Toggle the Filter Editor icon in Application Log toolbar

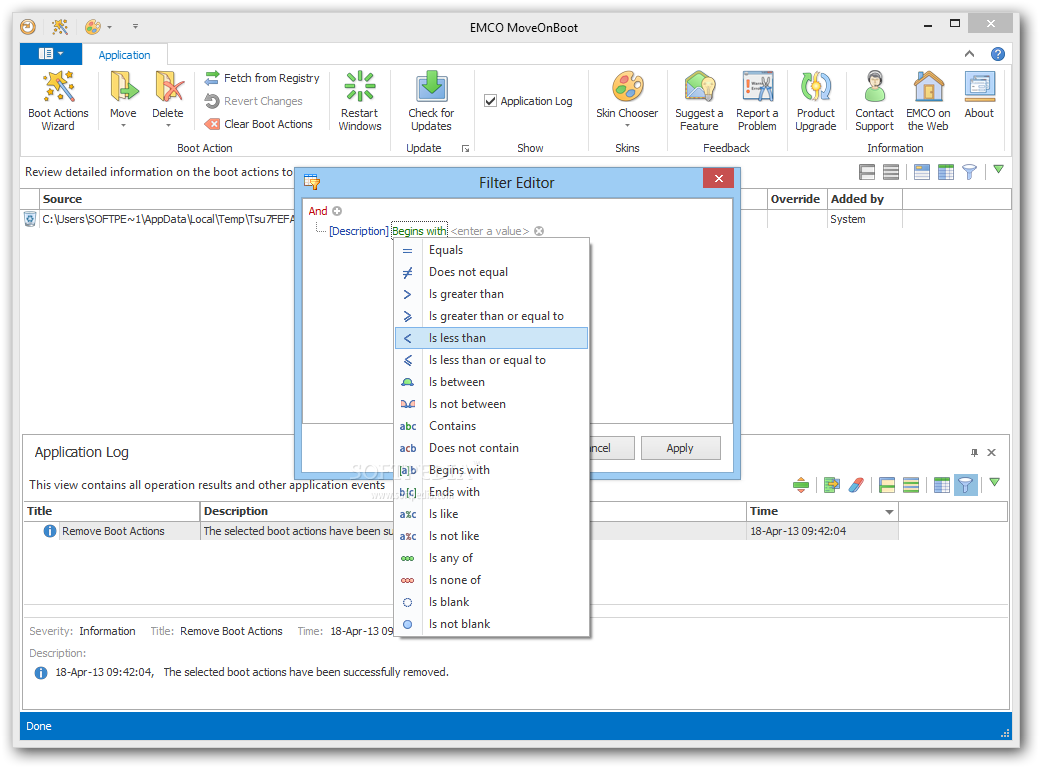click(966, 485)
